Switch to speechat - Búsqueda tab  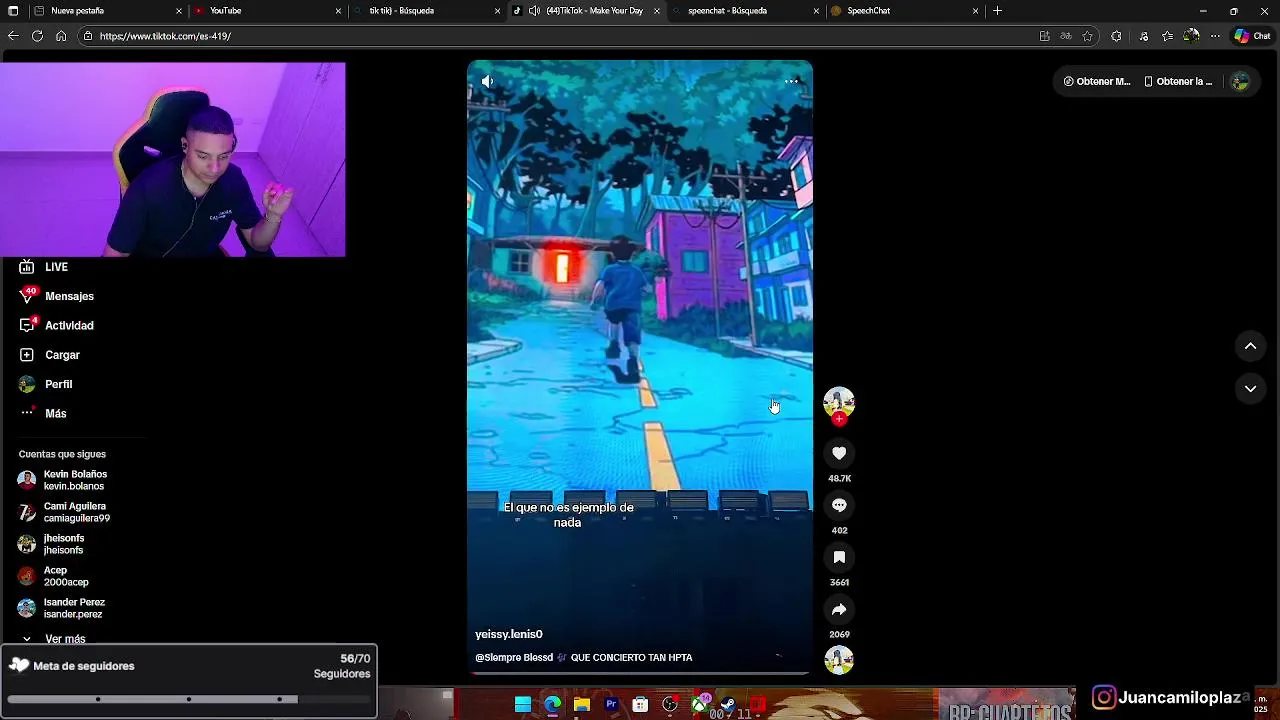point(745,11)
